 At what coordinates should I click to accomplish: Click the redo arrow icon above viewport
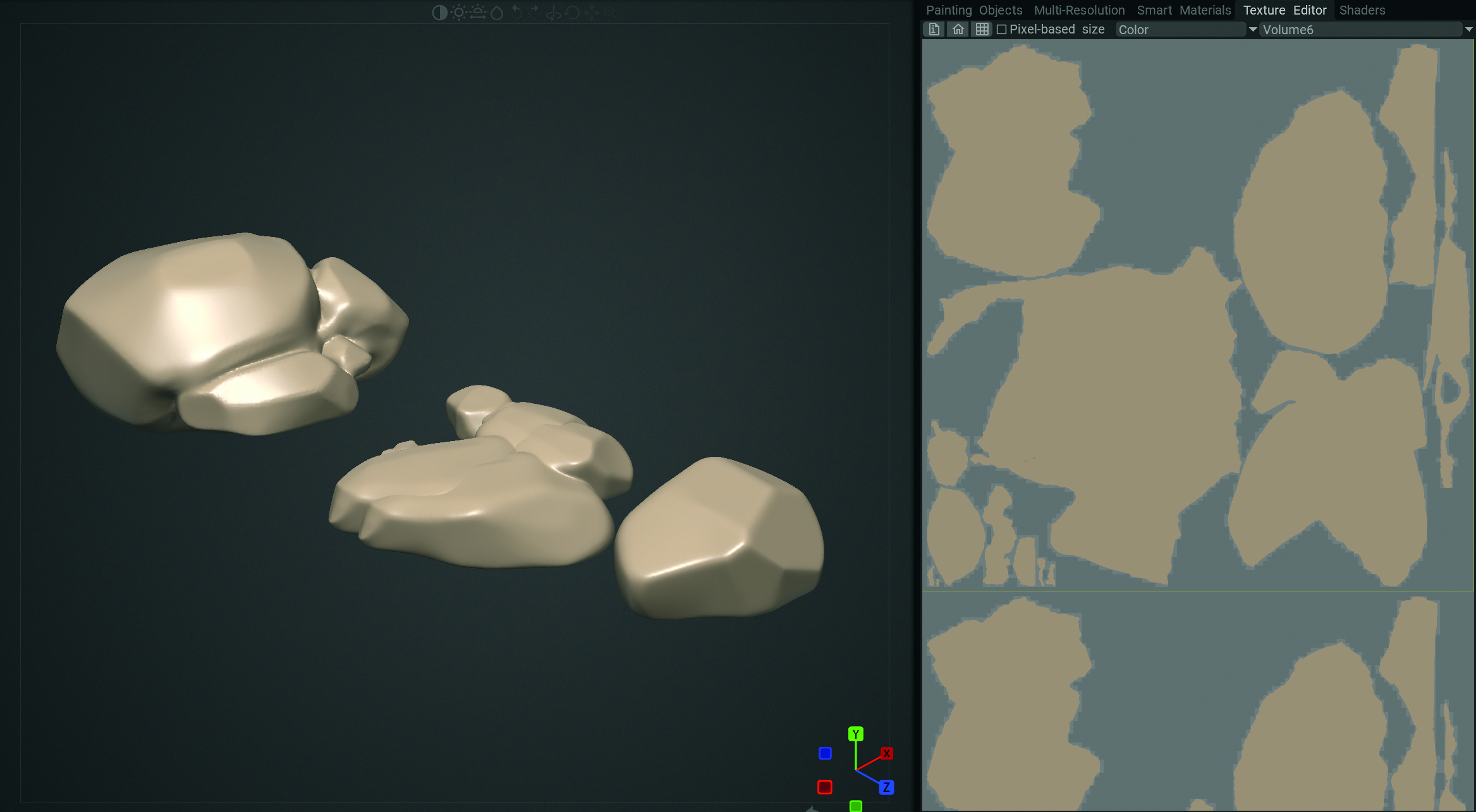pos(534,13)
